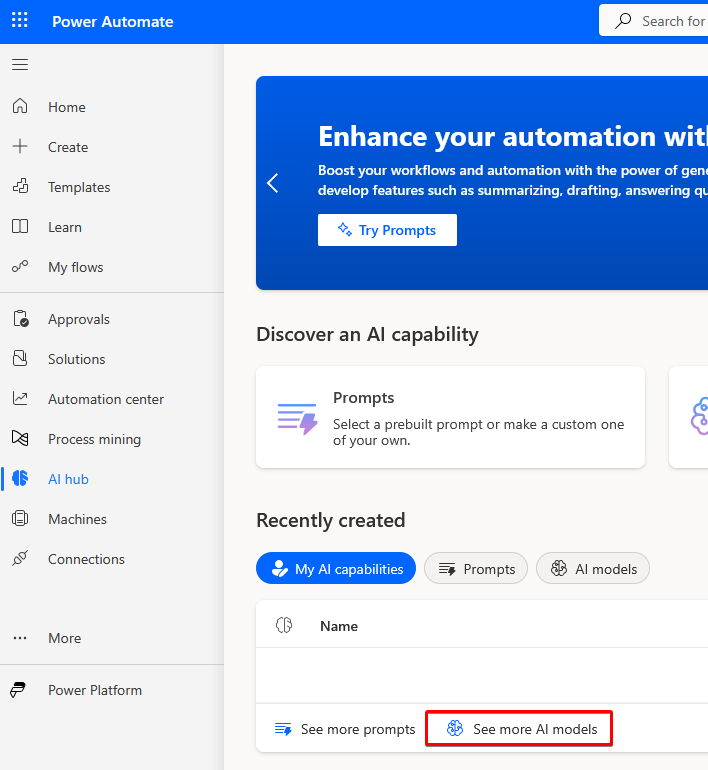This screenshot has height=770, width=708.
Task: Select the My AI capabilities filter
Action: 336,568
